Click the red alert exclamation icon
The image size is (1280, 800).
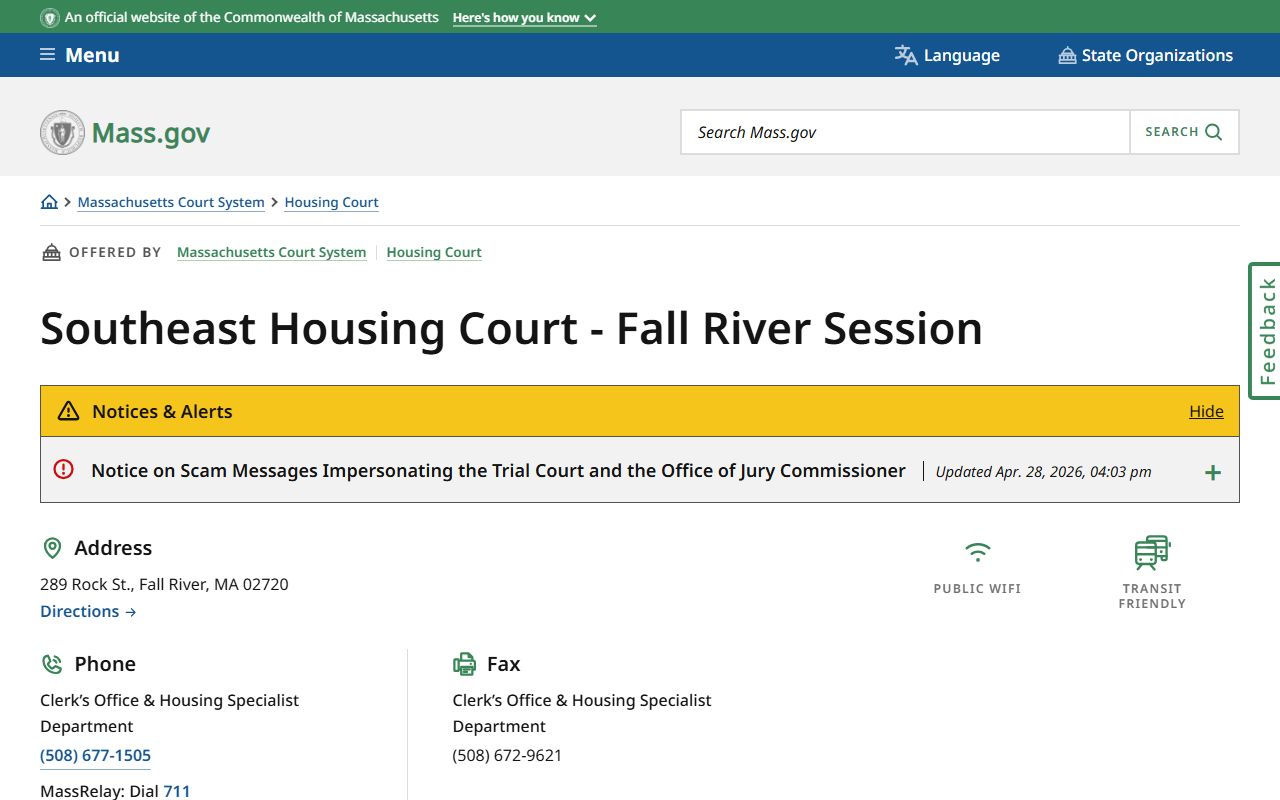(64, 469)
